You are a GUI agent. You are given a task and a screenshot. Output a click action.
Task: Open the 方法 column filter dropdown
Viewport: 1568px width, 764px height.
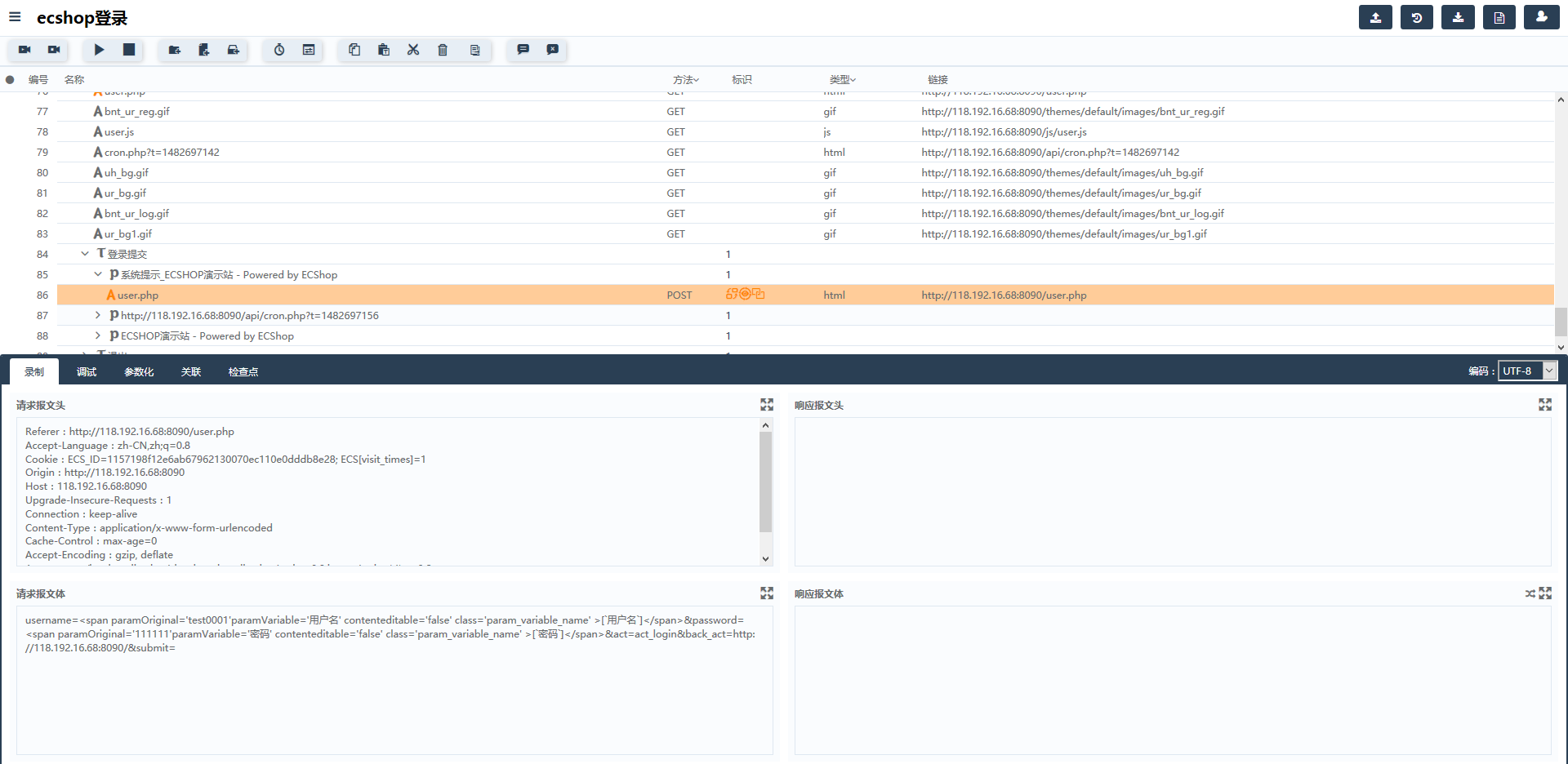tap(685, 79)
